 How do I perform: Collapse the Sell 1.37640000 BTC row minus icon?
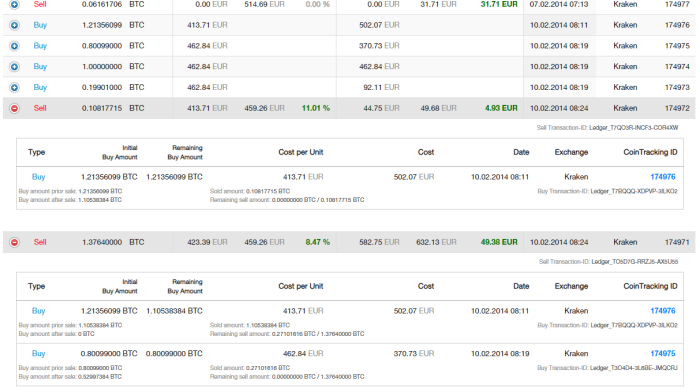(x=14, y=242)
